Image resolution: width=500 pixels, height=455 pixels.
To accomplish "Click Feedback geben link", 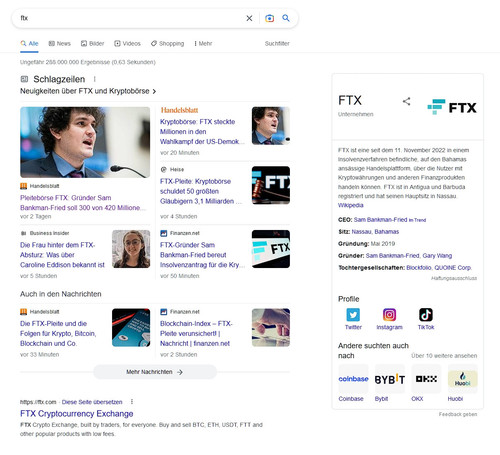I will click(x=458, y=414).
